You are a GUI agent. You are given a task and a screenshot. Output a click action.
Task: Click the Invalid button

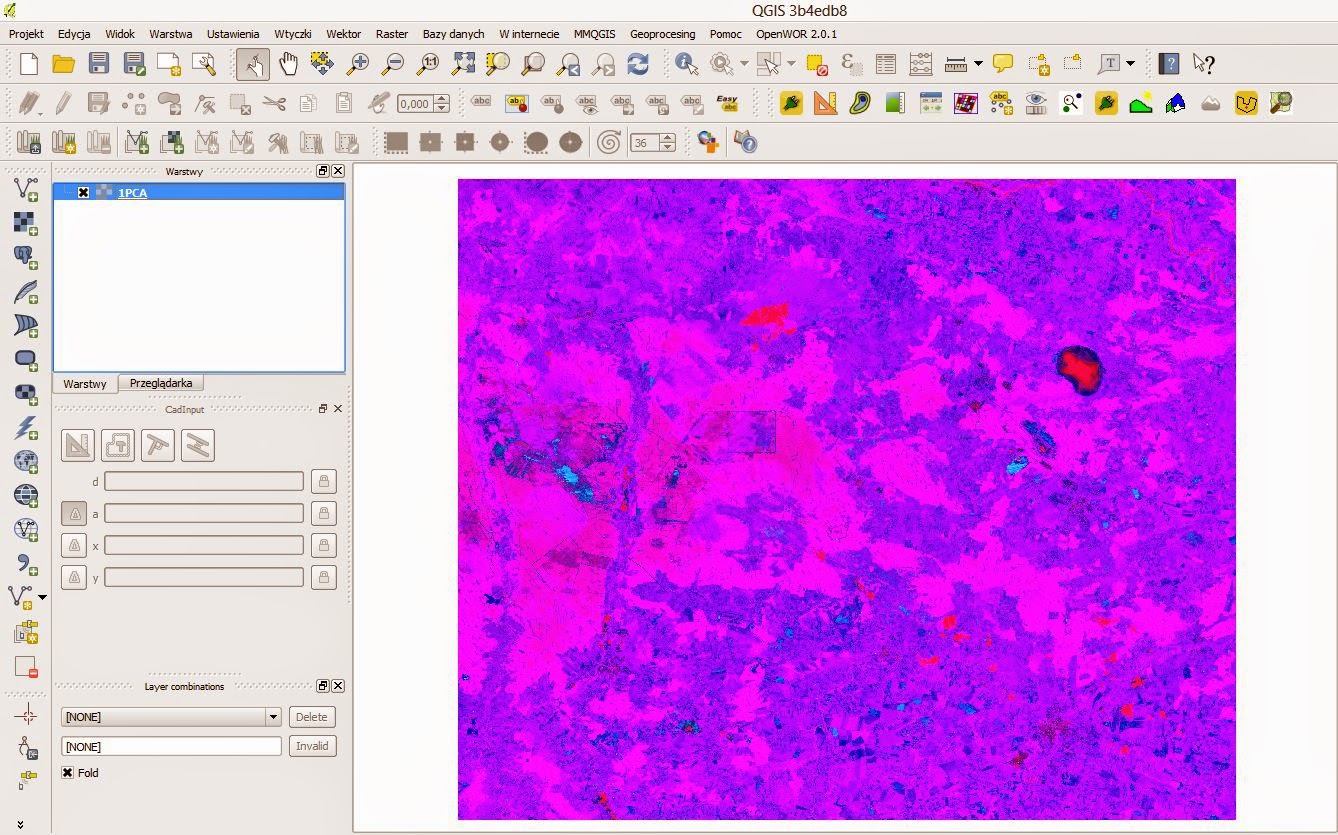click(x=312, y=746)
